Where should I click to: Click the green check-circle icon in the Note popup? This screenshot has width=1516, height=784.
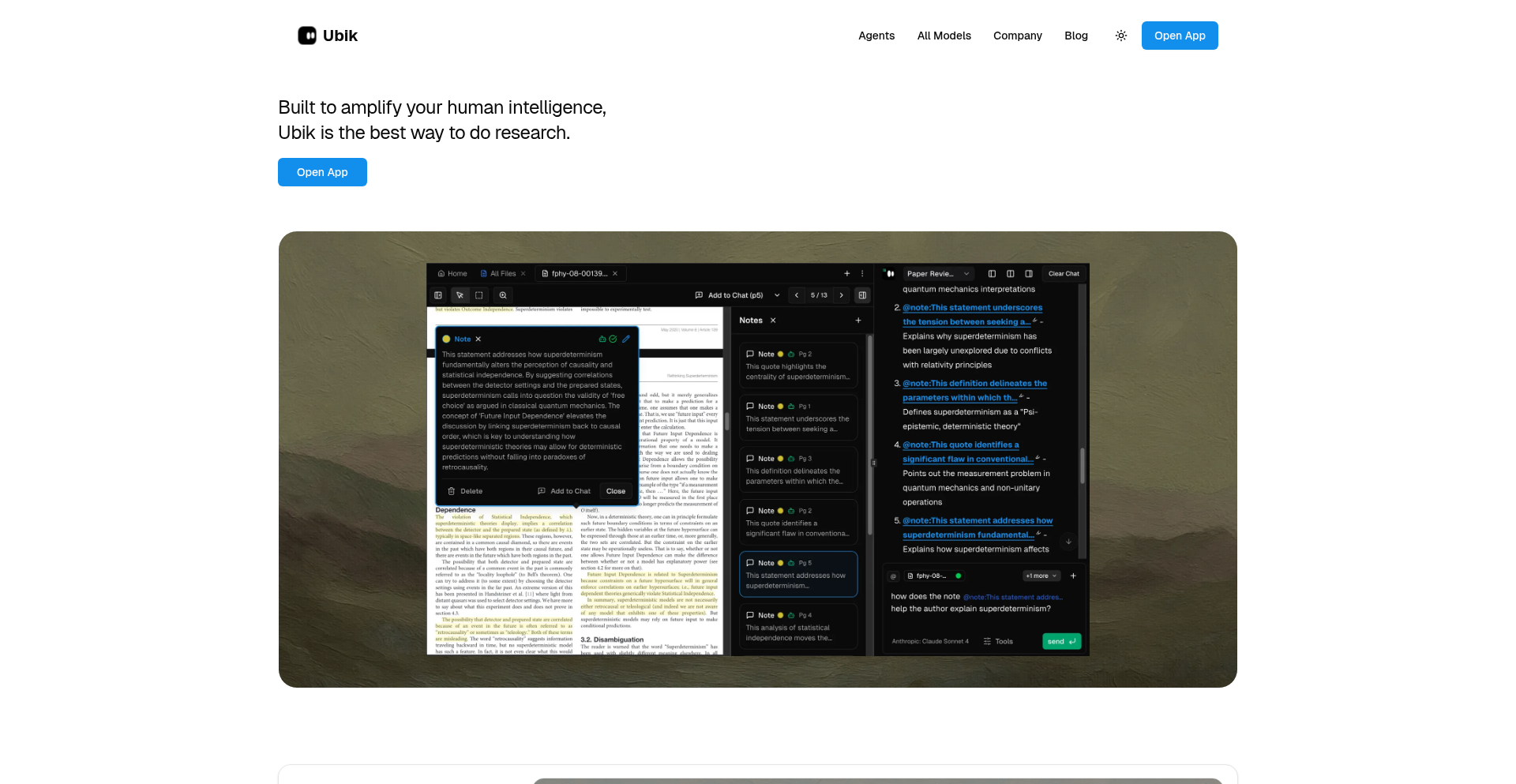click(x=613, y=339)
